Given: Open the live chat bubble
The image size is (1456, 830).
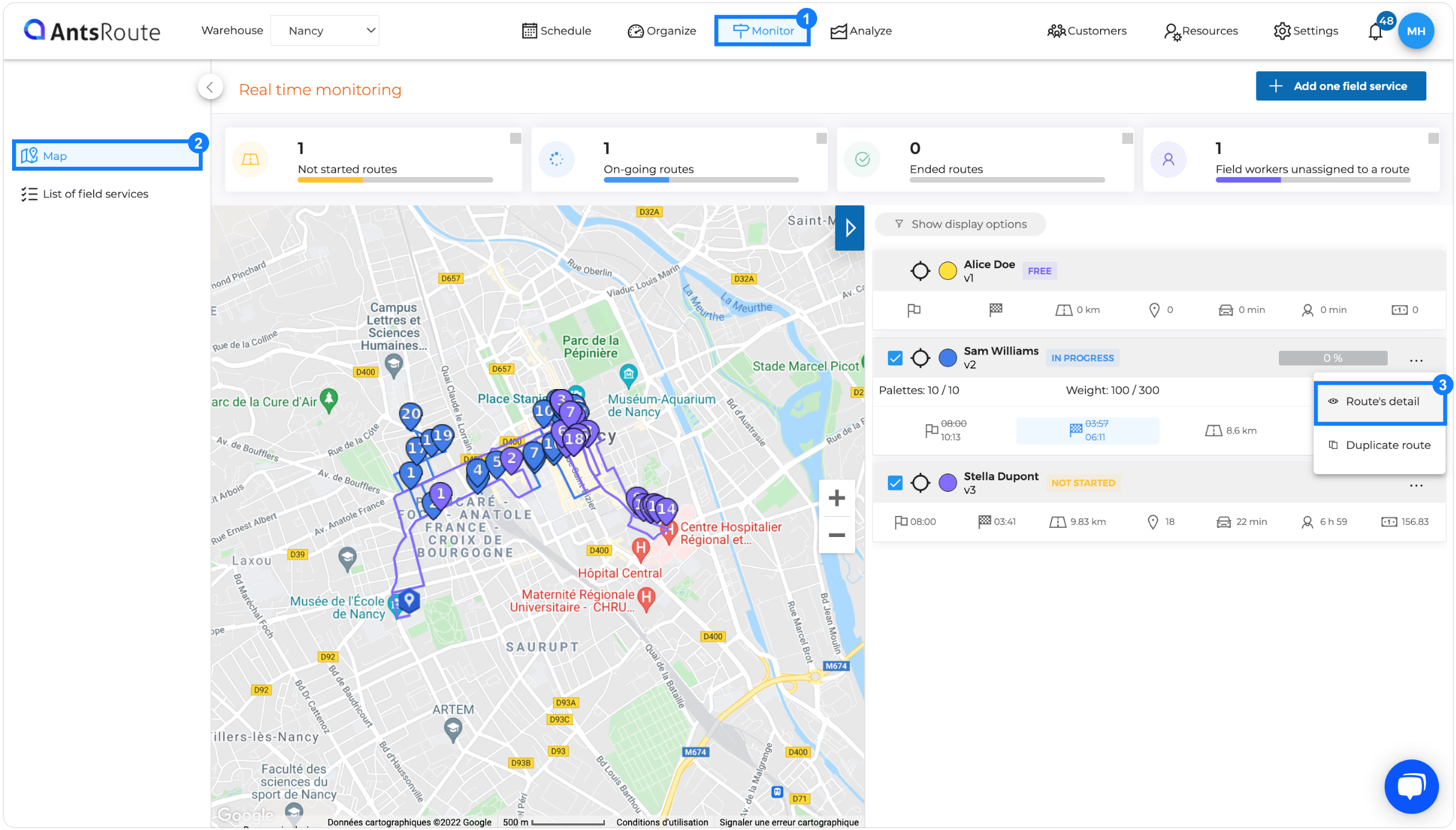Looking at the screenshot, I should point(1411,786).
